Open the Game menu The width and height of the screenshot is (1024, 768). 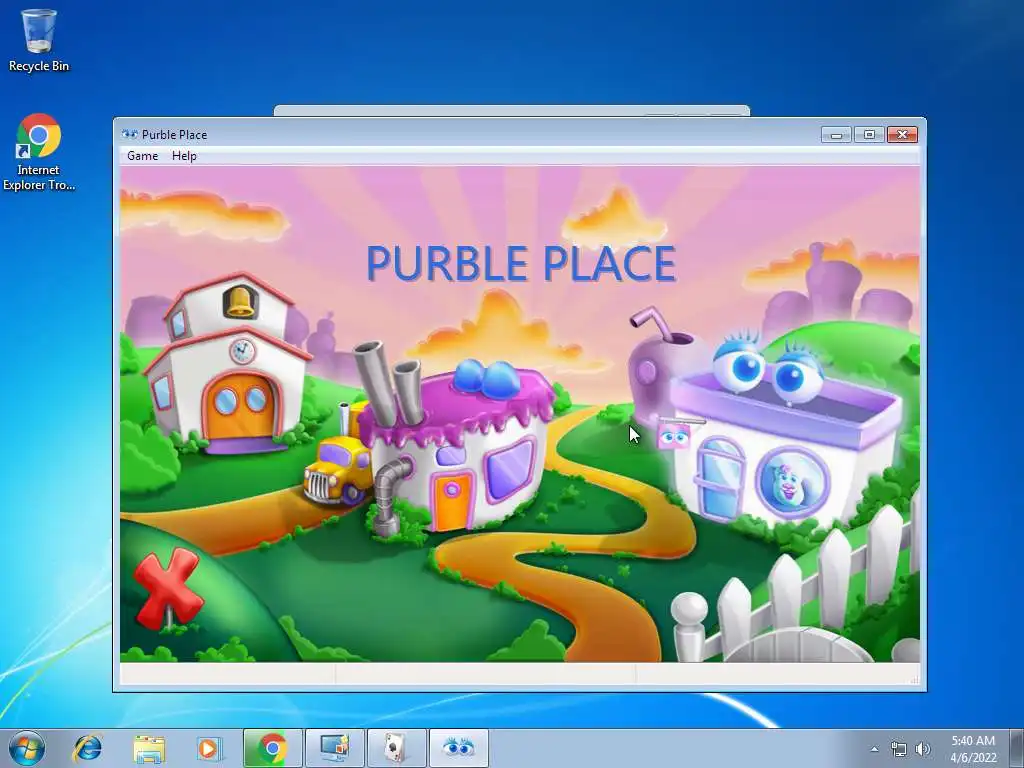(x=142, y=156)
